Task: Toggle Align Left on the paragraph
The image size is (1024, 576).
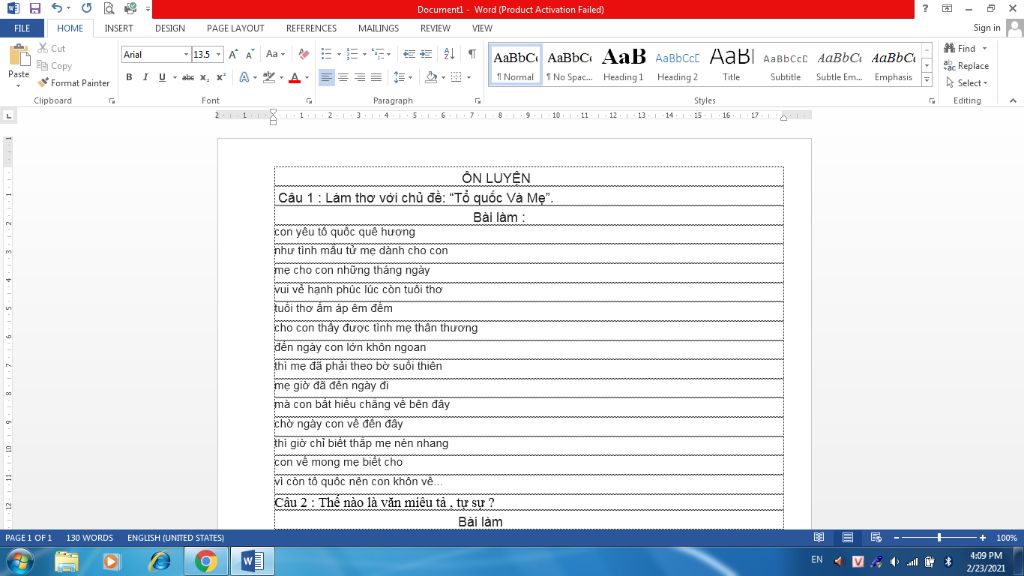Action: click(x=327, y=78)
